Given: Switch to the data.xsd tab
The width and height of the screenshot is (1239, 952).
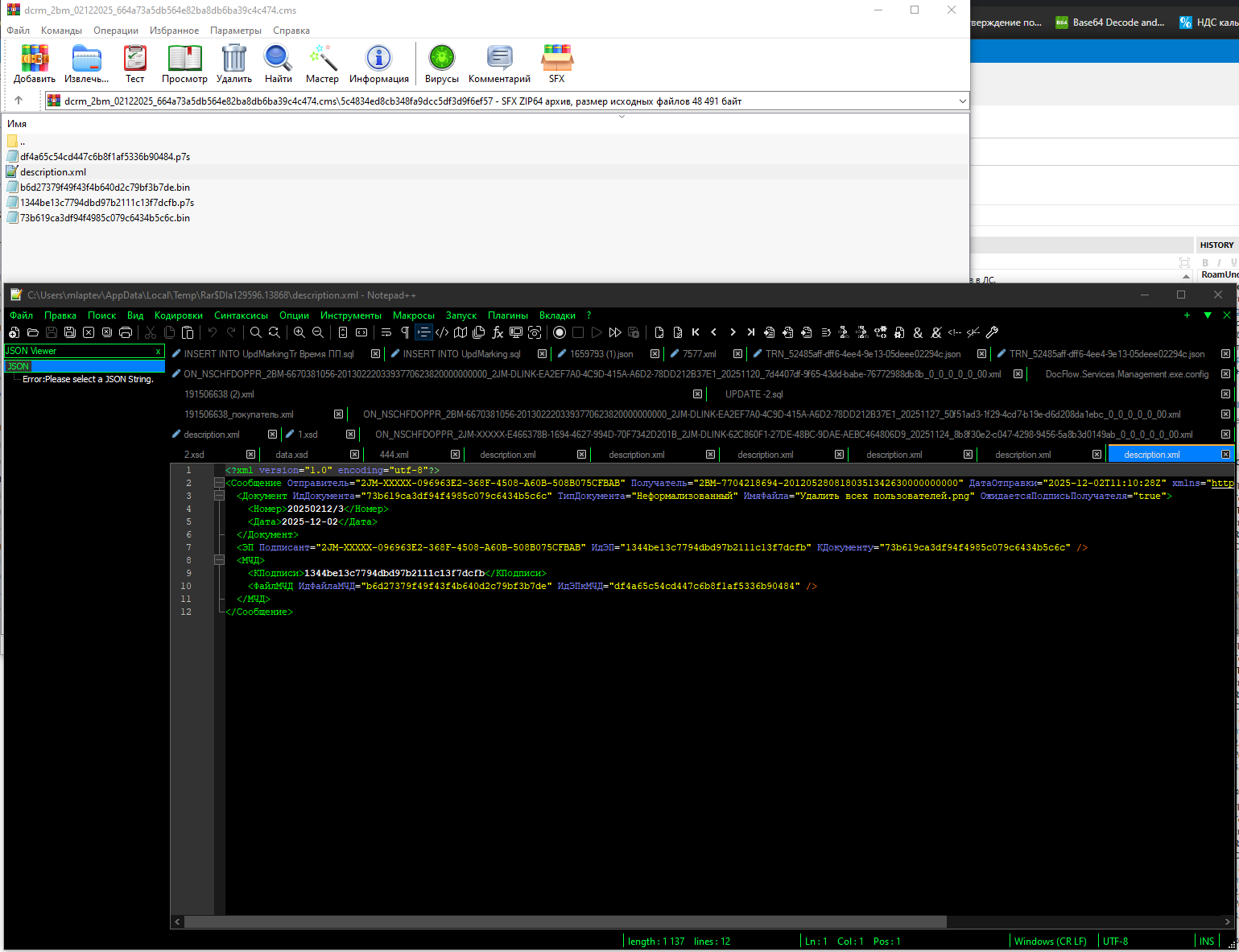Looking at the screenshot, I should [291, 455].
